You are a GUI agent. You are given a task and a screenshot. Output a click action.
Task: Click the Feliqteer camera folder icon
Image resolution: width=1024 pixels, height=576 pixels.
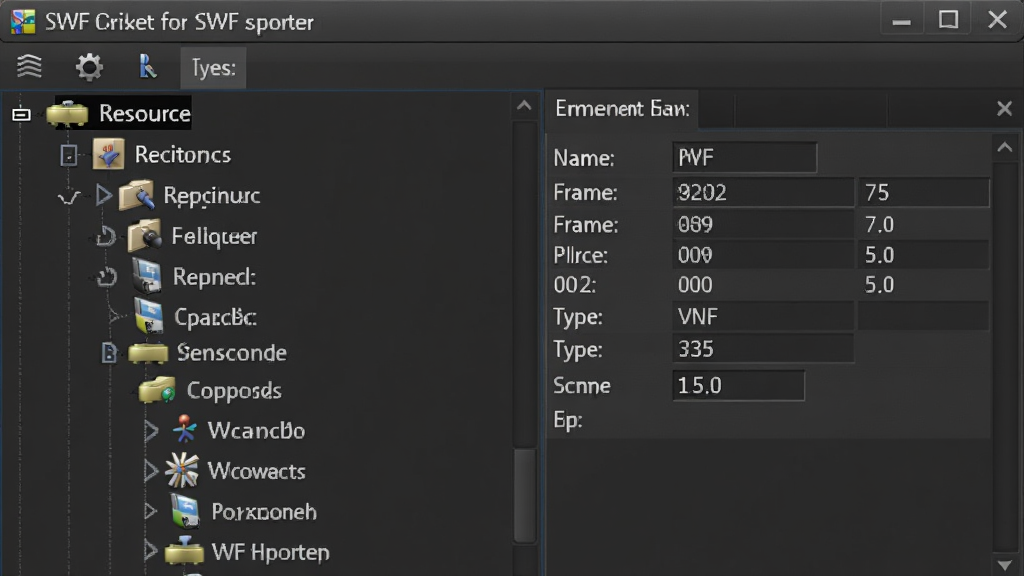point(144,236)
